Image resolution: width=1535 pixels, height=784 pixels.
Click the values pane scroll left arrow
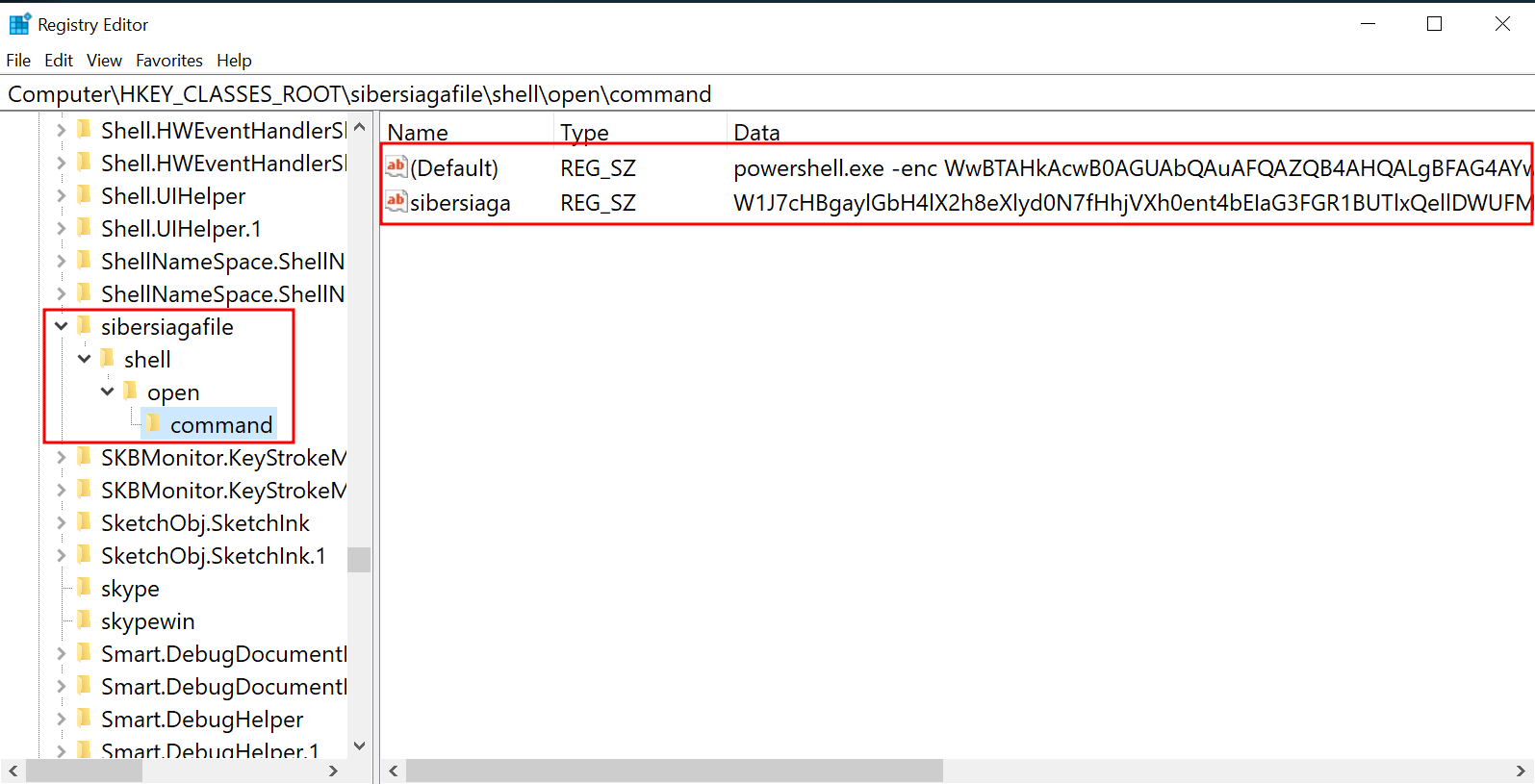393,771
